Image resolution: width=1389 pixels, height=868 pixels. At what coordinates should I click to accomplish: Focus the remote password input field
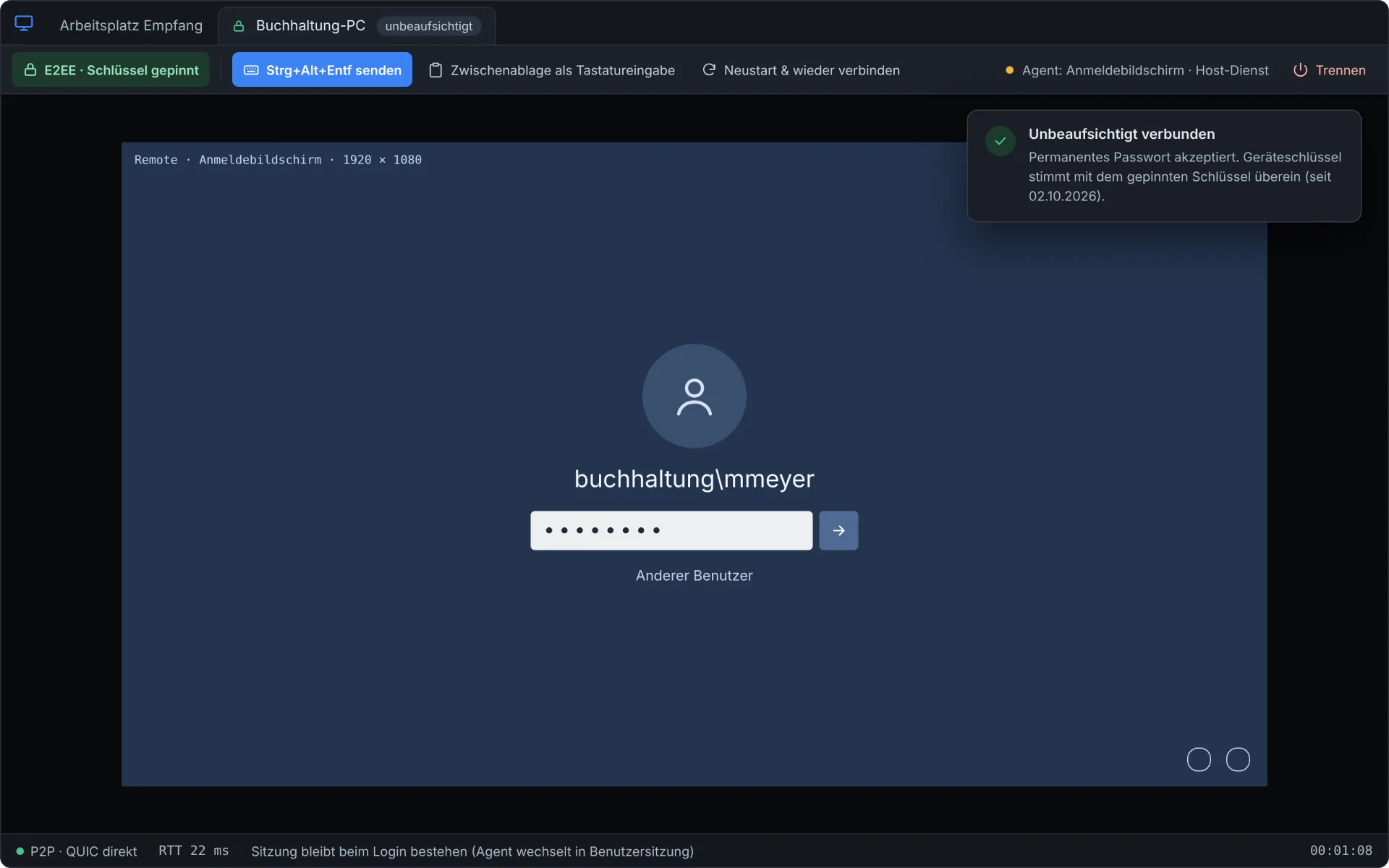coord(671,530)
